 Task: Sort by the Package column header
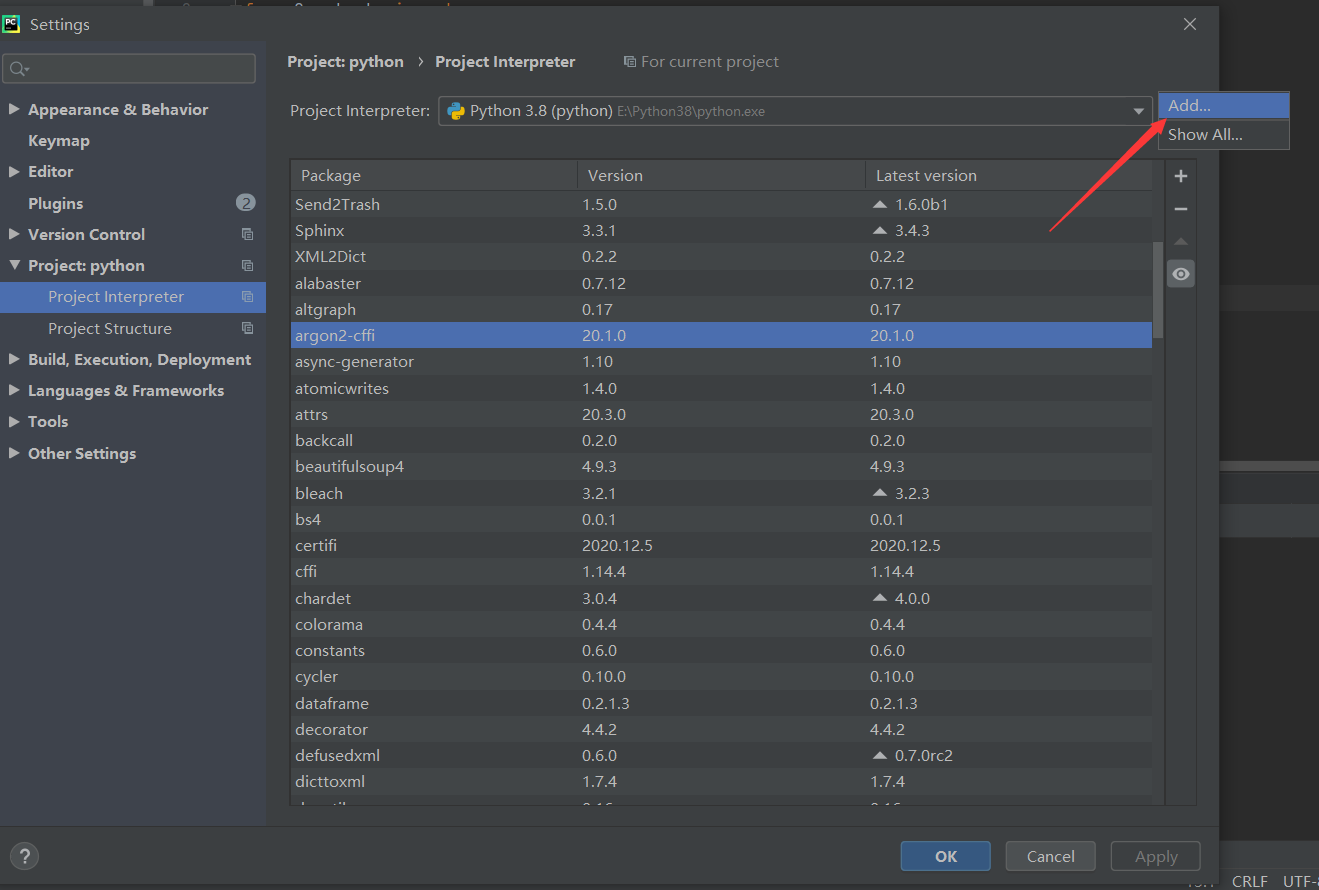(434, 175)
